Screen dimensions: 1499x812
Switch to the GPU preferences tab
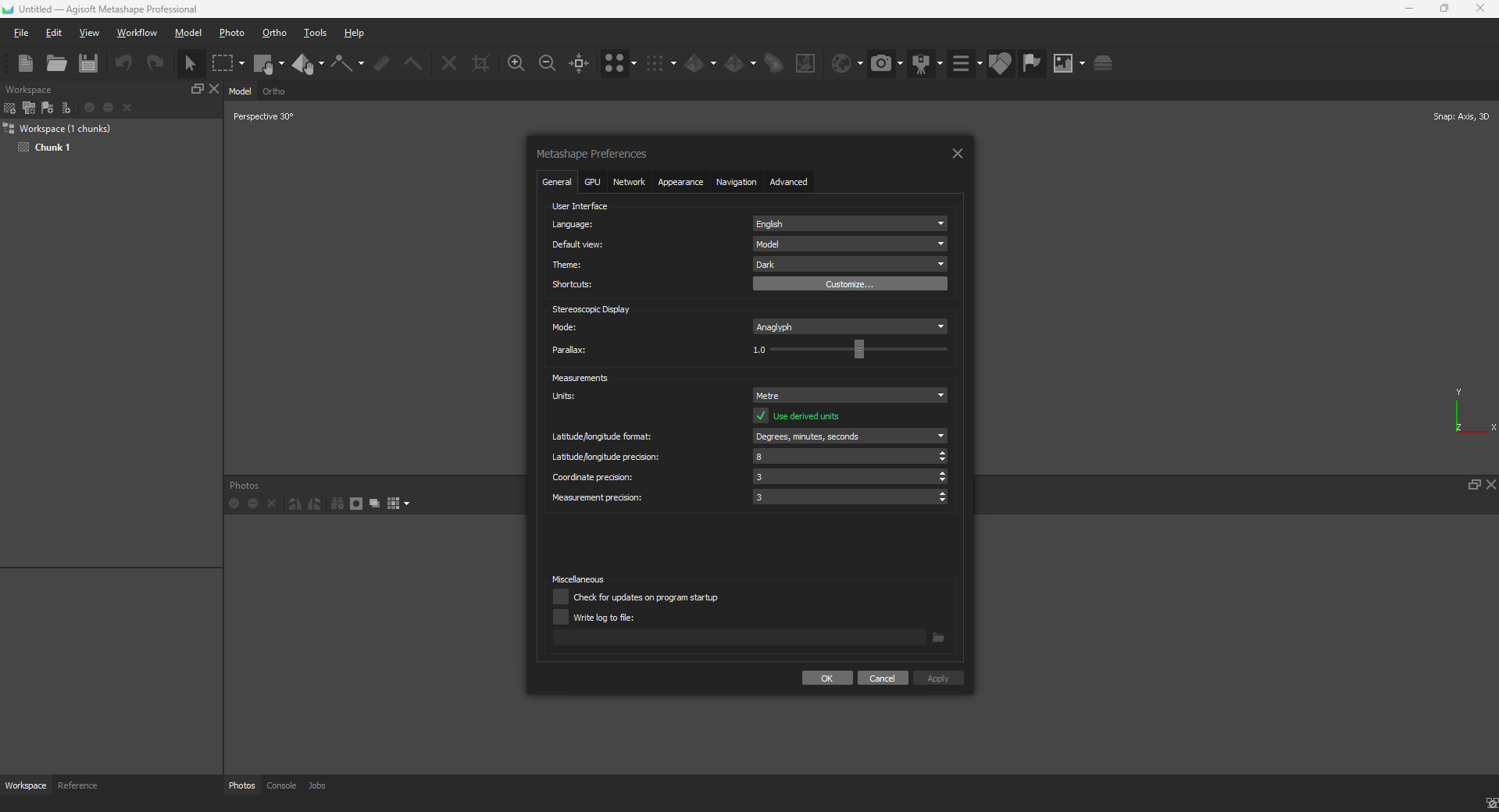click(592, 182)
